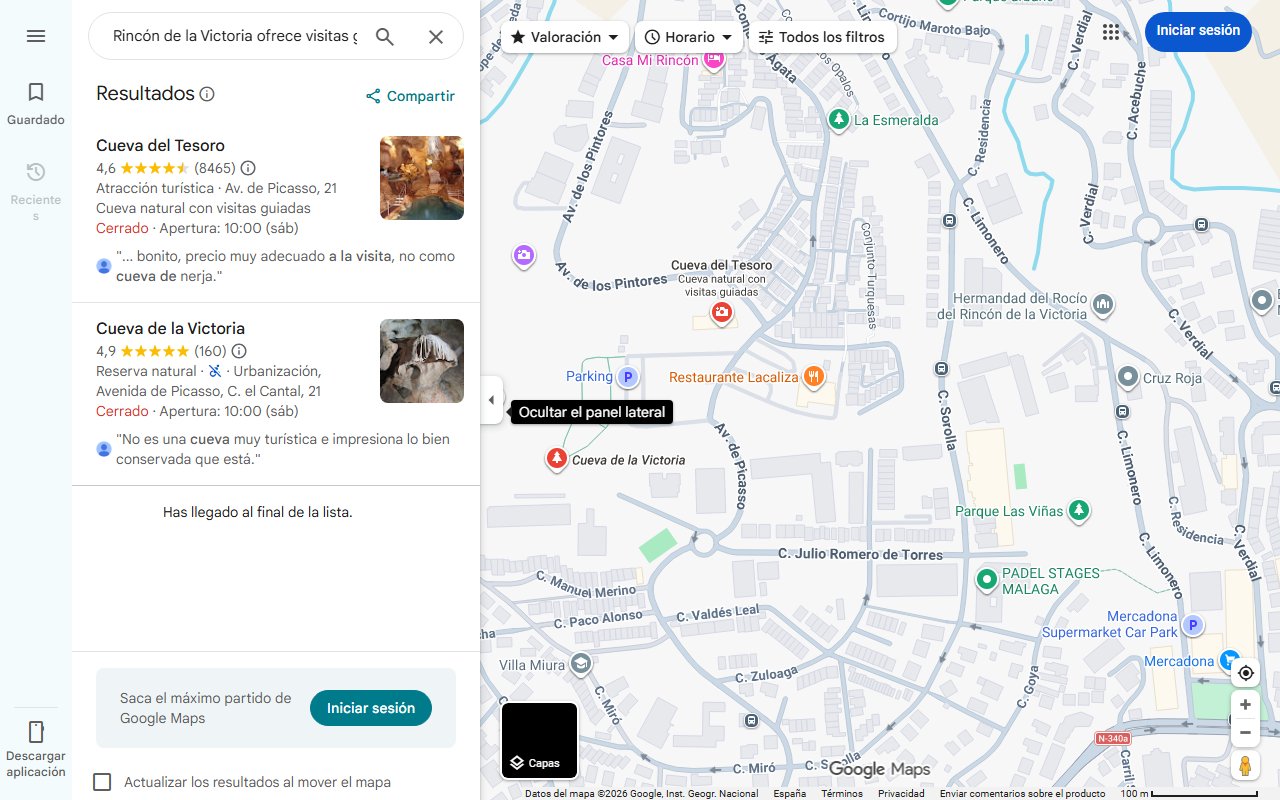Expand the Valoración rating filter
This screenshot has height=800, width=1280.
[565, 37]
